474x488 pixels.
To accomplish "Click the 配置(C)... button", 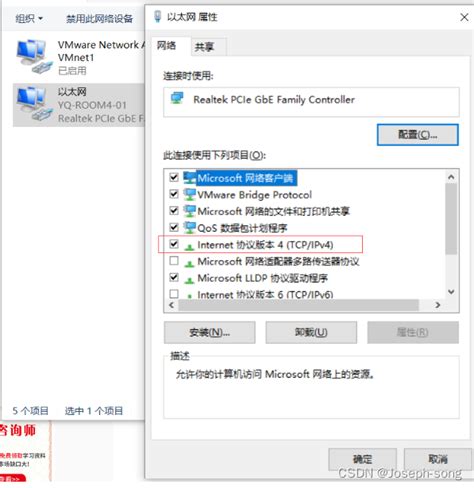I will (x=418, y=135).
